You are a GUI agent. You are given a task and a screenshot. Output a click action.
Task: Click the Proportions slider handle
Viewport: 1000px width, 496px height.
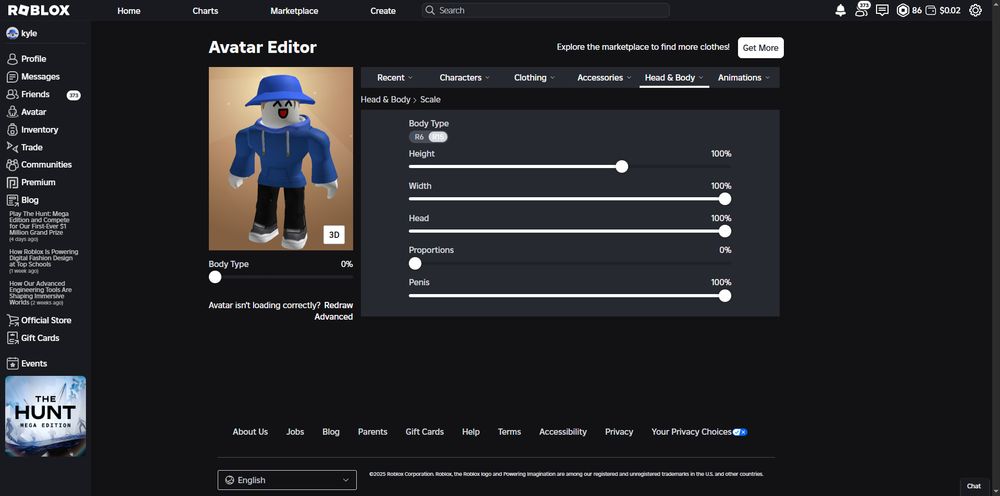tap(415, 263)
